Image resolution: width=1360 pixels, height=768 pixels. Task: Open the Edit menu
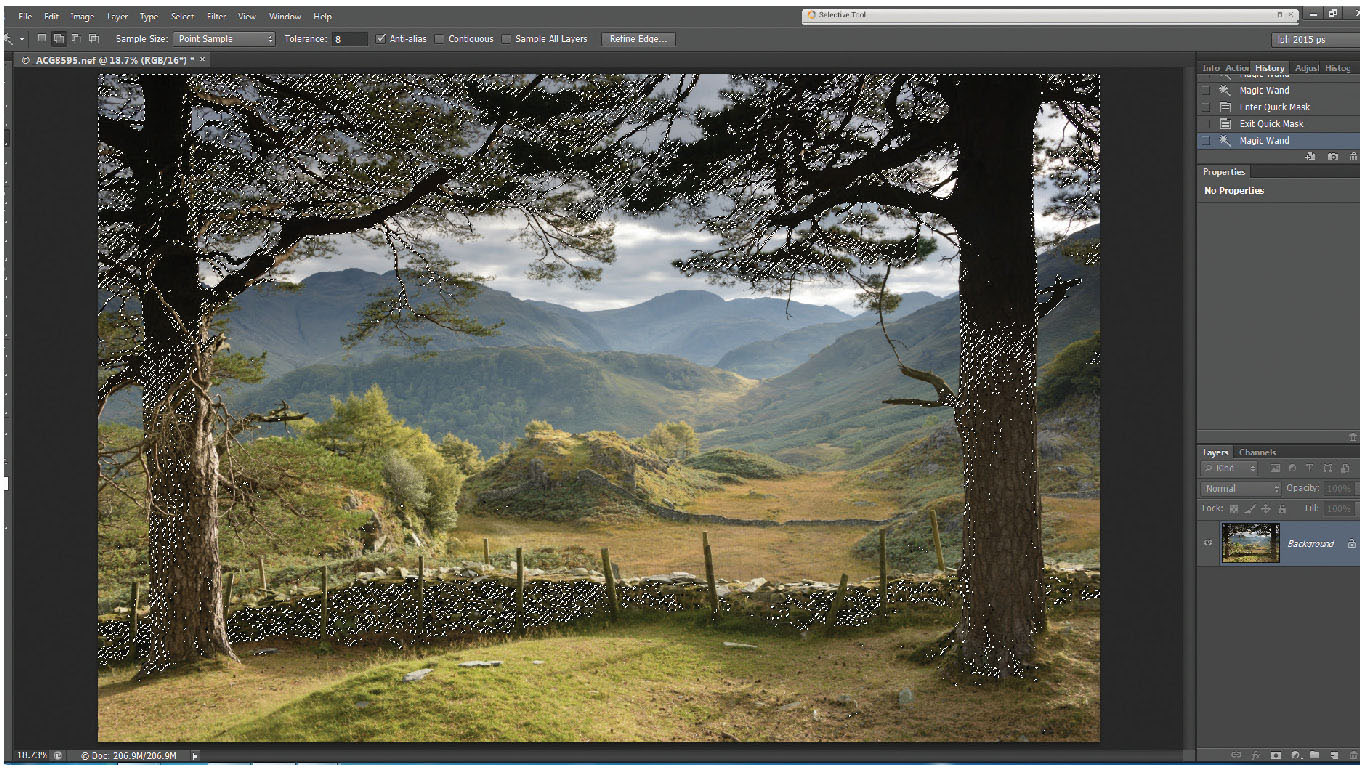tap(51, 16)
